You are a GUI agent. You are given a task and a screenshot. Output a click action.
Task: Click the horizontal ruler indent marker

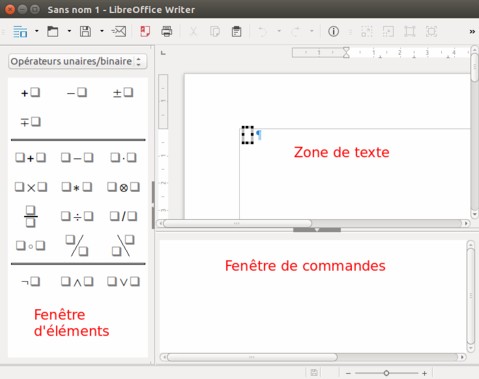coord(346,52)
